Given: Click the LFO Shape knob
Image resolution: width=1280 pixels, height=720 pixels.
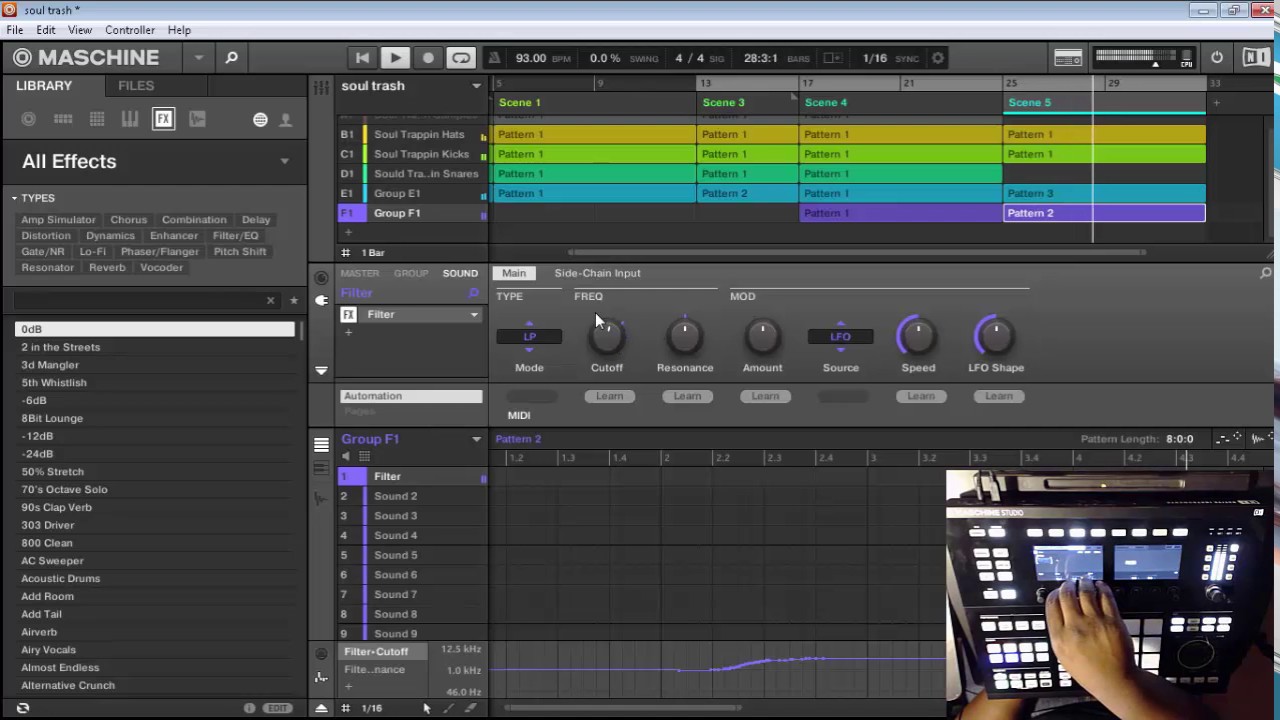Looking at the screenshot, I should click(x=995, y=337).
